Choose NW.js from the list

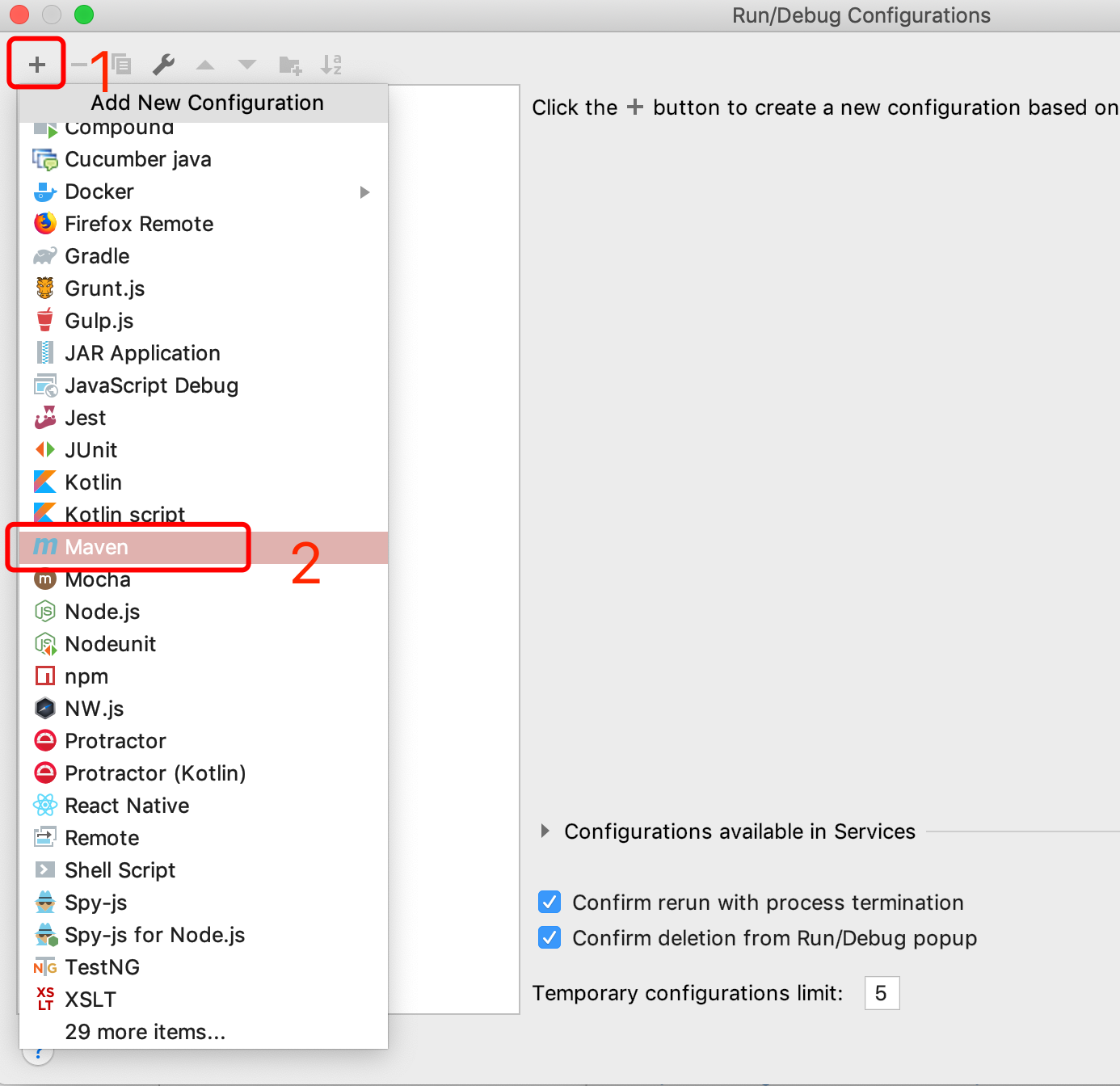[204, 709]
